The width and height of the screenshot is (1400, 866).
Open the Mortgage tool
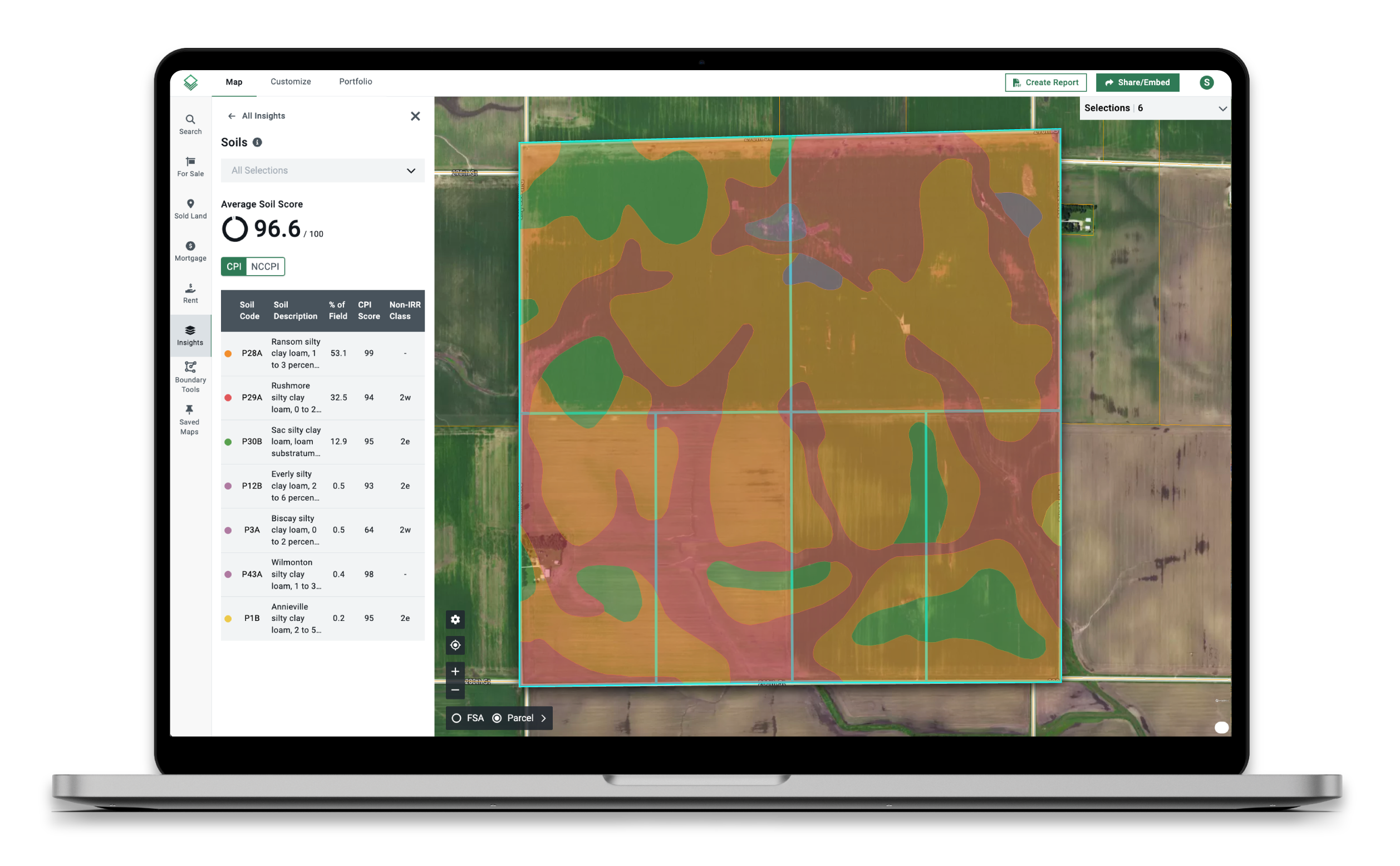pyautogui.click(x=189, y=250)
